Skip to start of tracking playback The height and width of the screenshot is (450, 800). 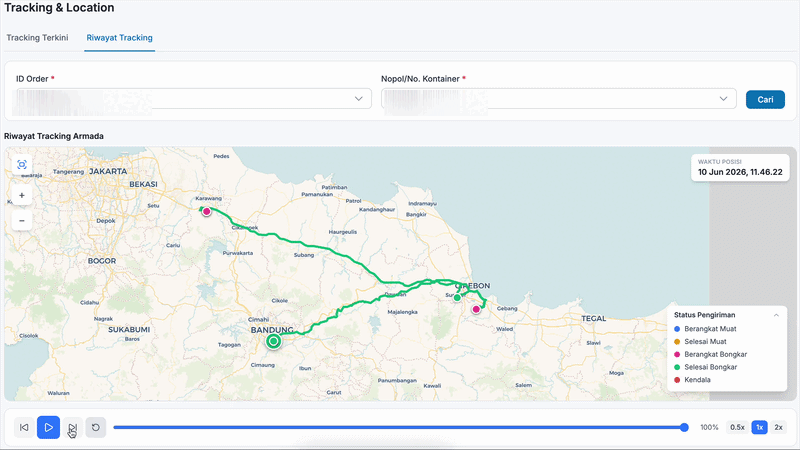24,428
